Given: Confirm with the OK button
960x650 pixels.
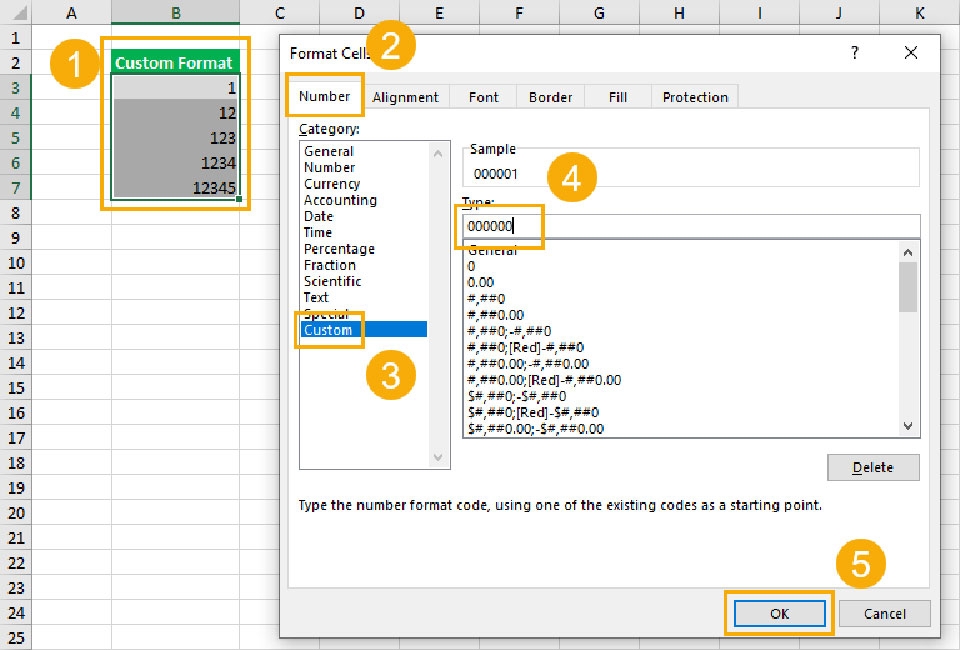Looking at the screenshot, I should click(779, 613).
